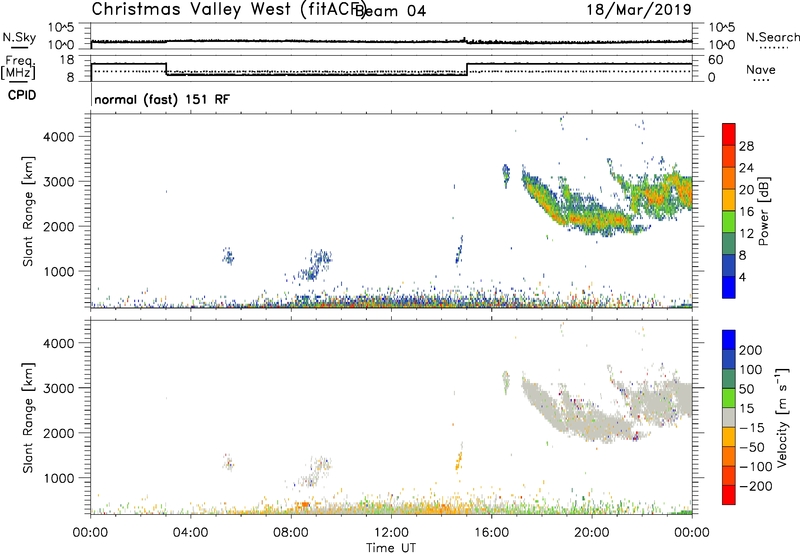This screenshot has height=554, width=800.
Task: Click '3000' on velocity panel range axis
Action: 59,388
